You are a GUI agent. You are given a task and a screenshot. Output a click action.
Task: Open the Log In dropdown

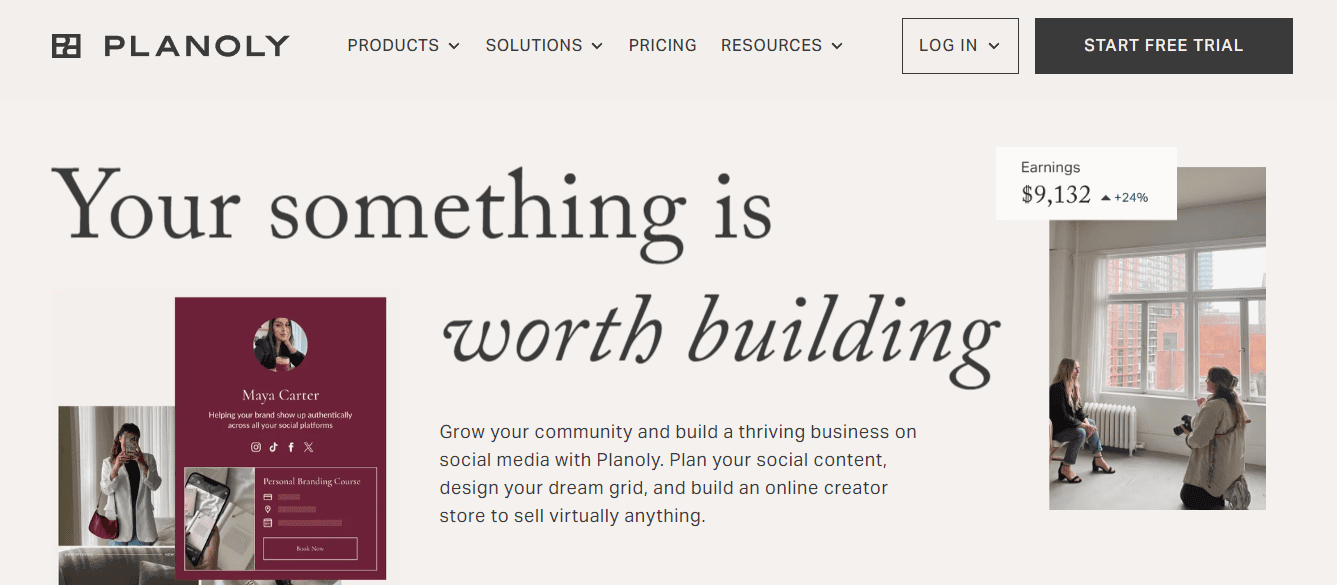click(960, 46)
